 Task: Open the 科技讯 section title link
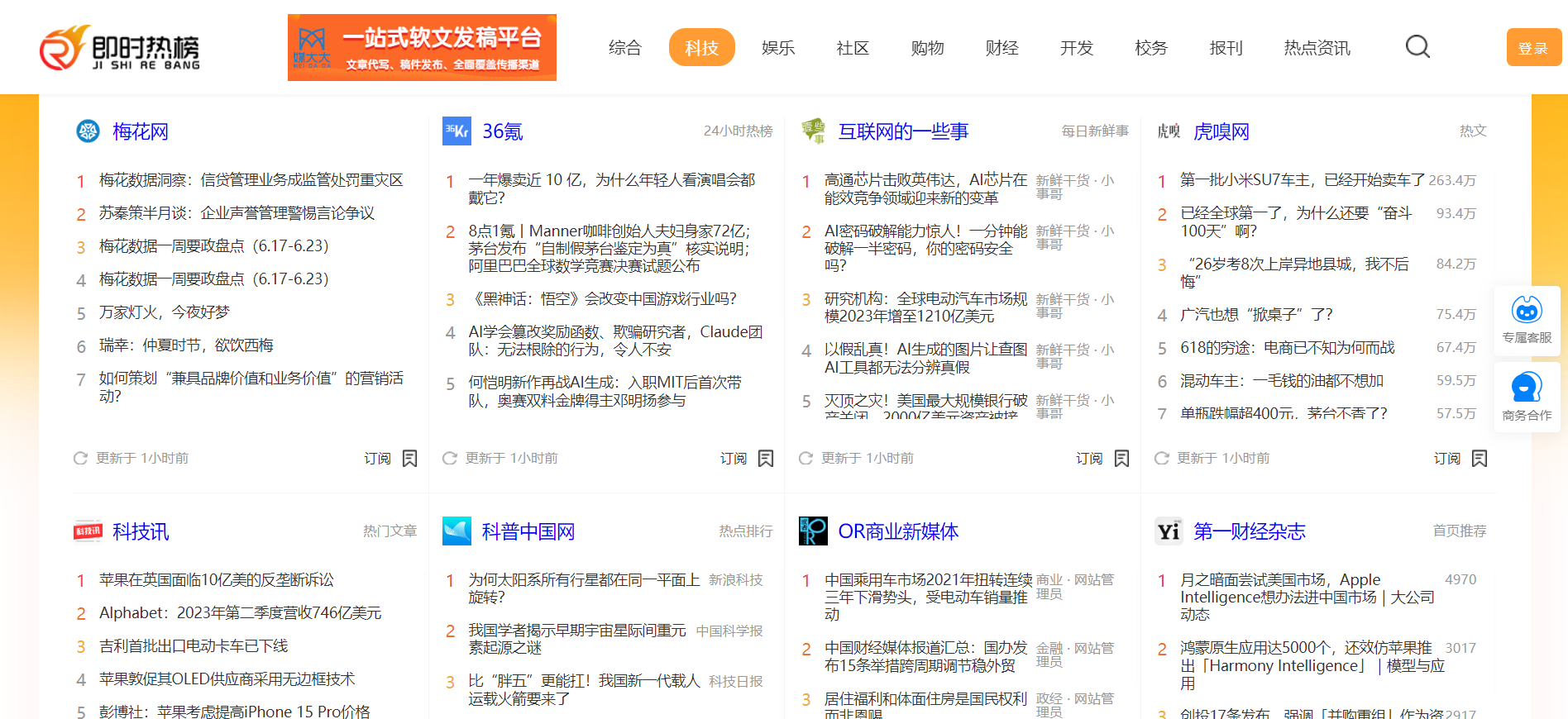point(141,531)
